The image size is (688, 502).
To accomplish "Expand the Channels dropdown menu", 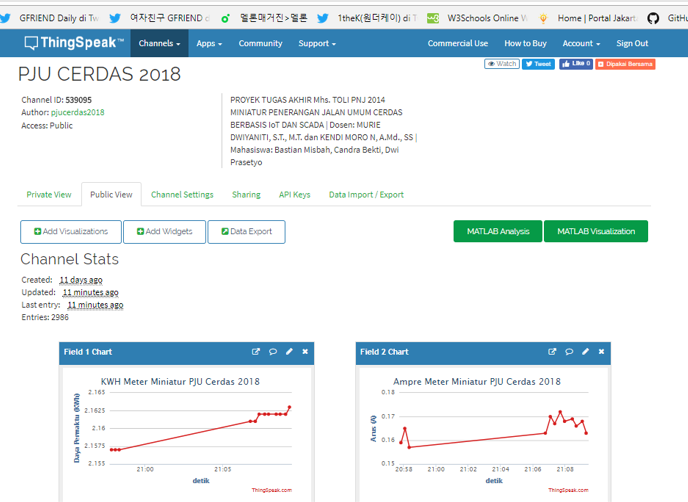I will coord(159,44).
